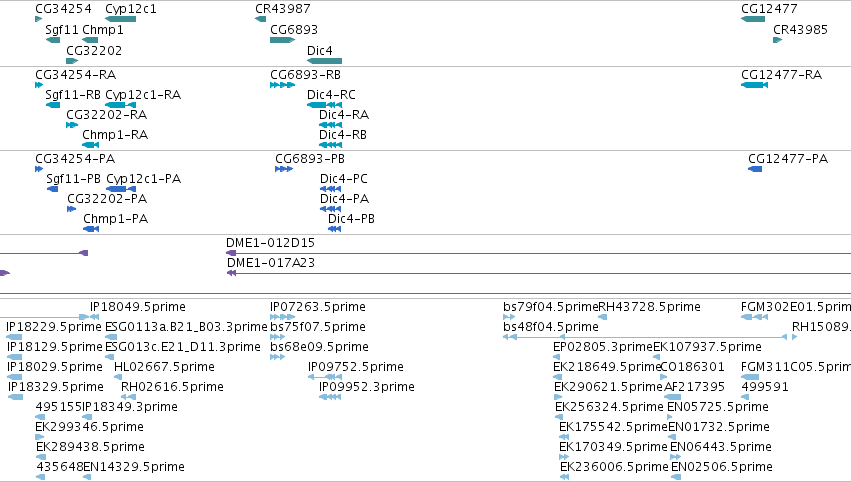Click the CR43987 gene label
Screen dimensions: 851x482
[x=283, y=9]
